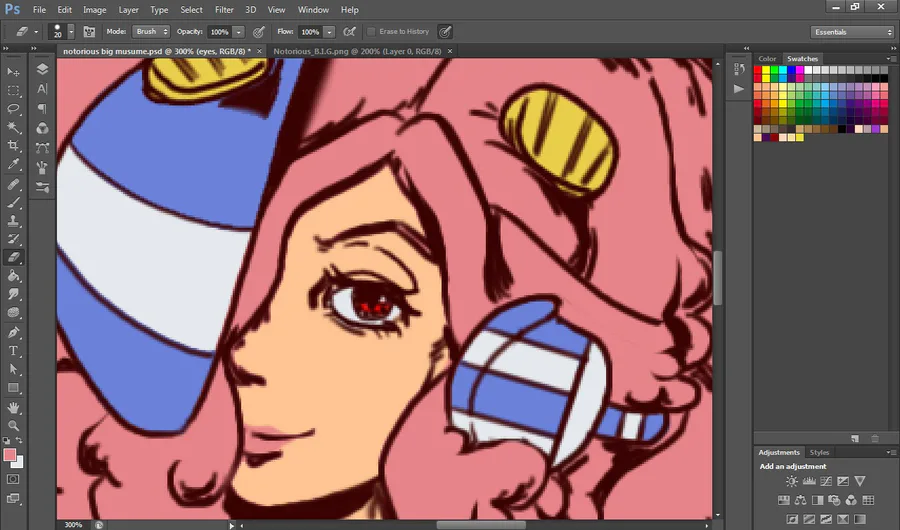Open the Layer menu
This screenshot has width=900, height=530.
point(128,10)
